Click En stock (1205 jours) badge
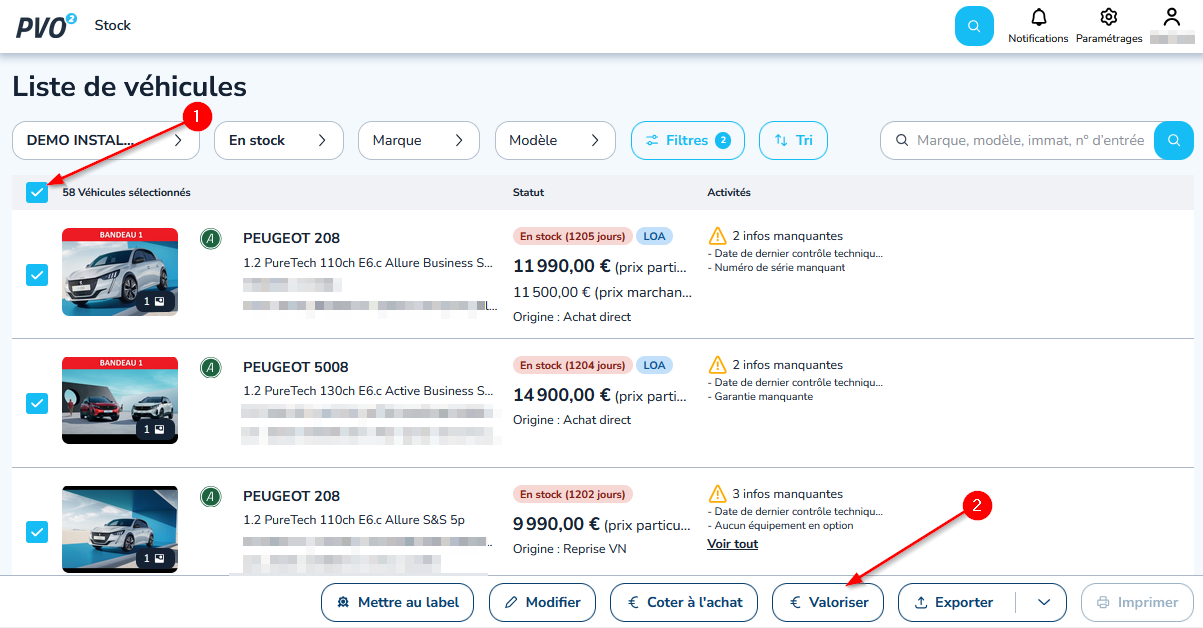1203x628 pixels. (x=573, y=236)
